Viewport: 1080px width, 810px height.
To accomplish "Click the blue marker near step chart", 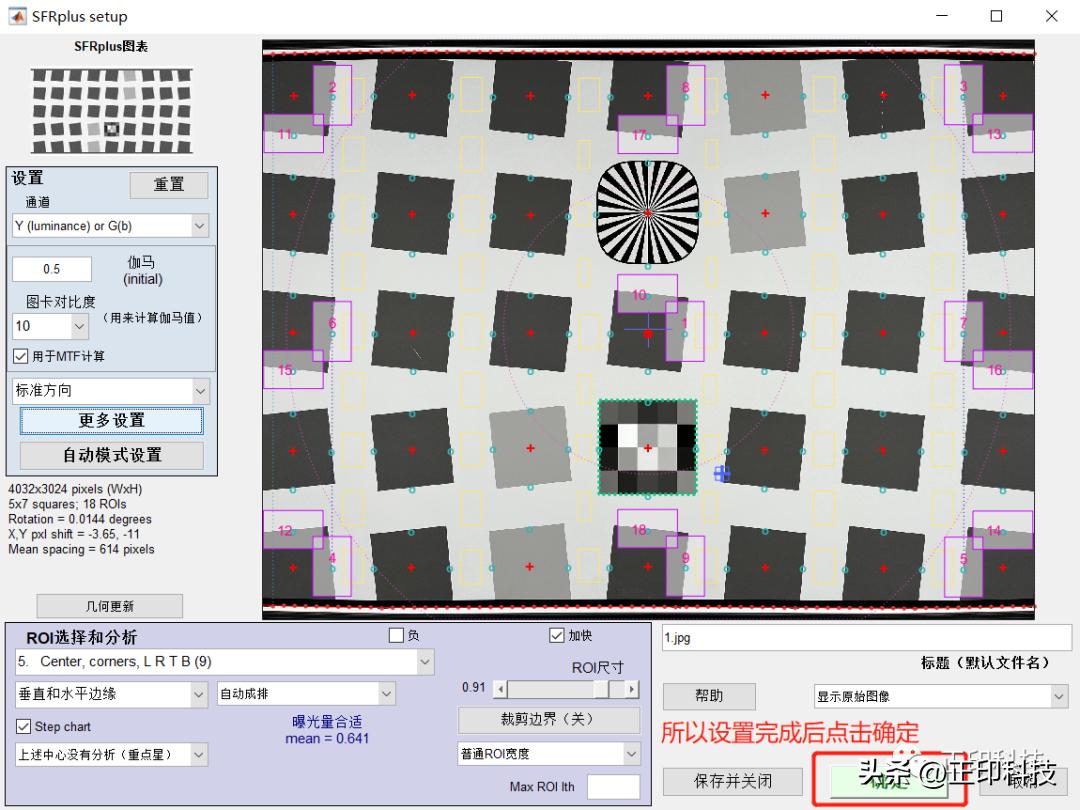I will point(722,474).
